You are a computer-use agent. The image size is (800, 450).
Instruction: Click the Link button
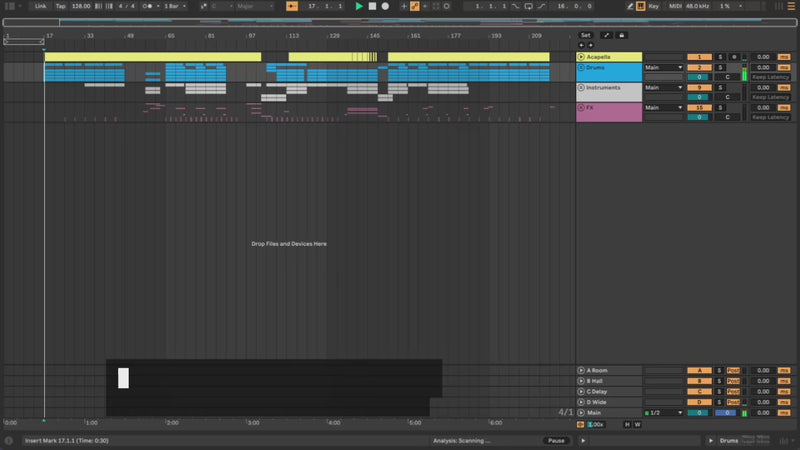[40, 6]
